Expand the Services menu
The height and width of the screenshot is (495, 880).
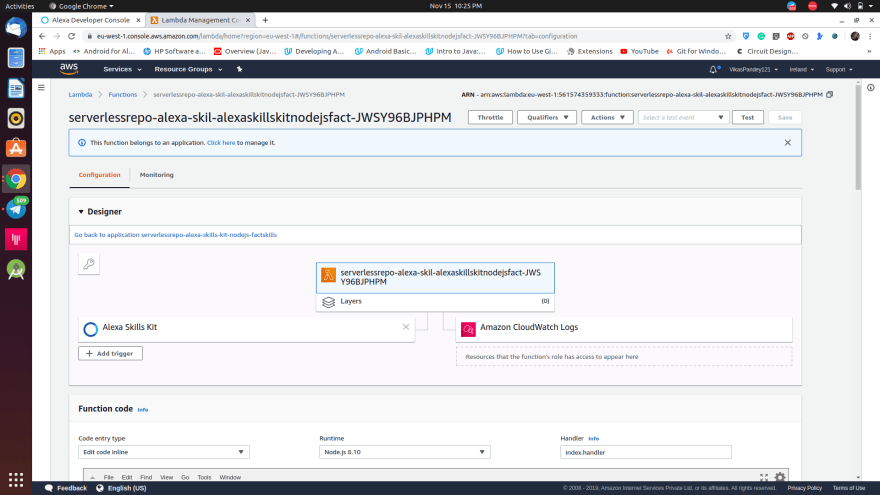[x=122, y=69]
